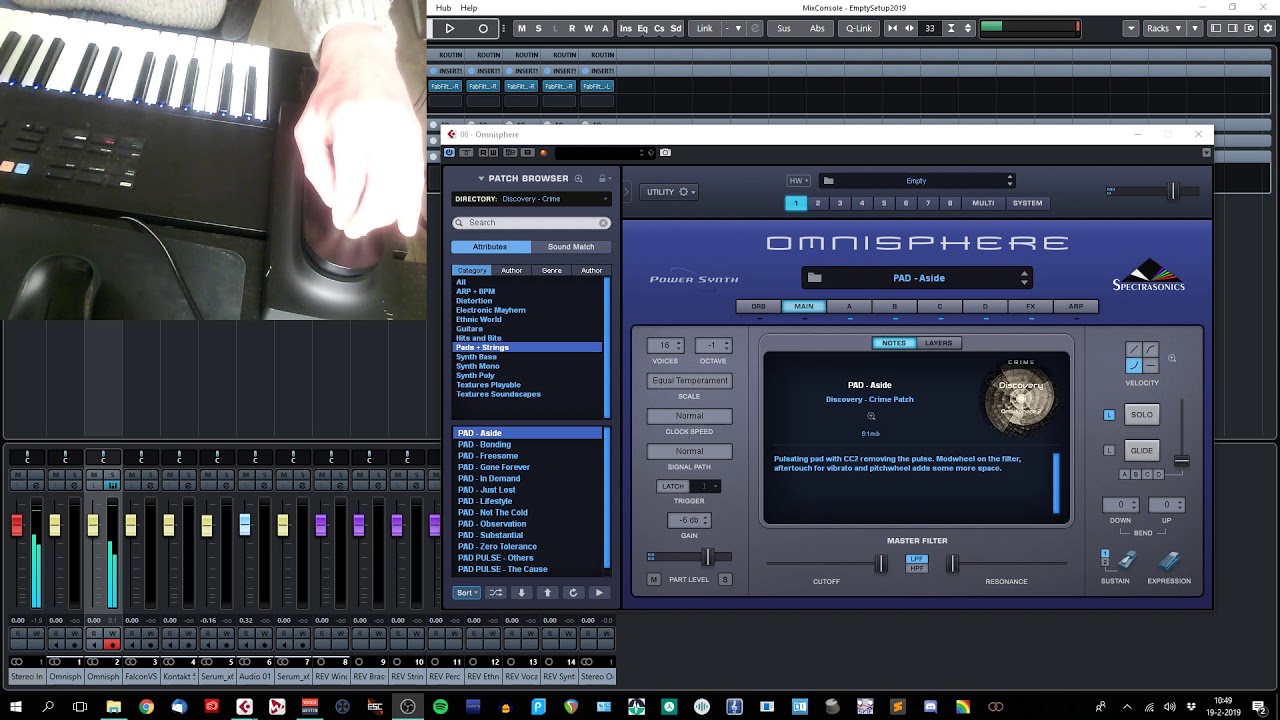Click the Master Filter resonance slider handle
Image resolution: width=1280 pixels, height=720 pixels.
click(953, 564)
